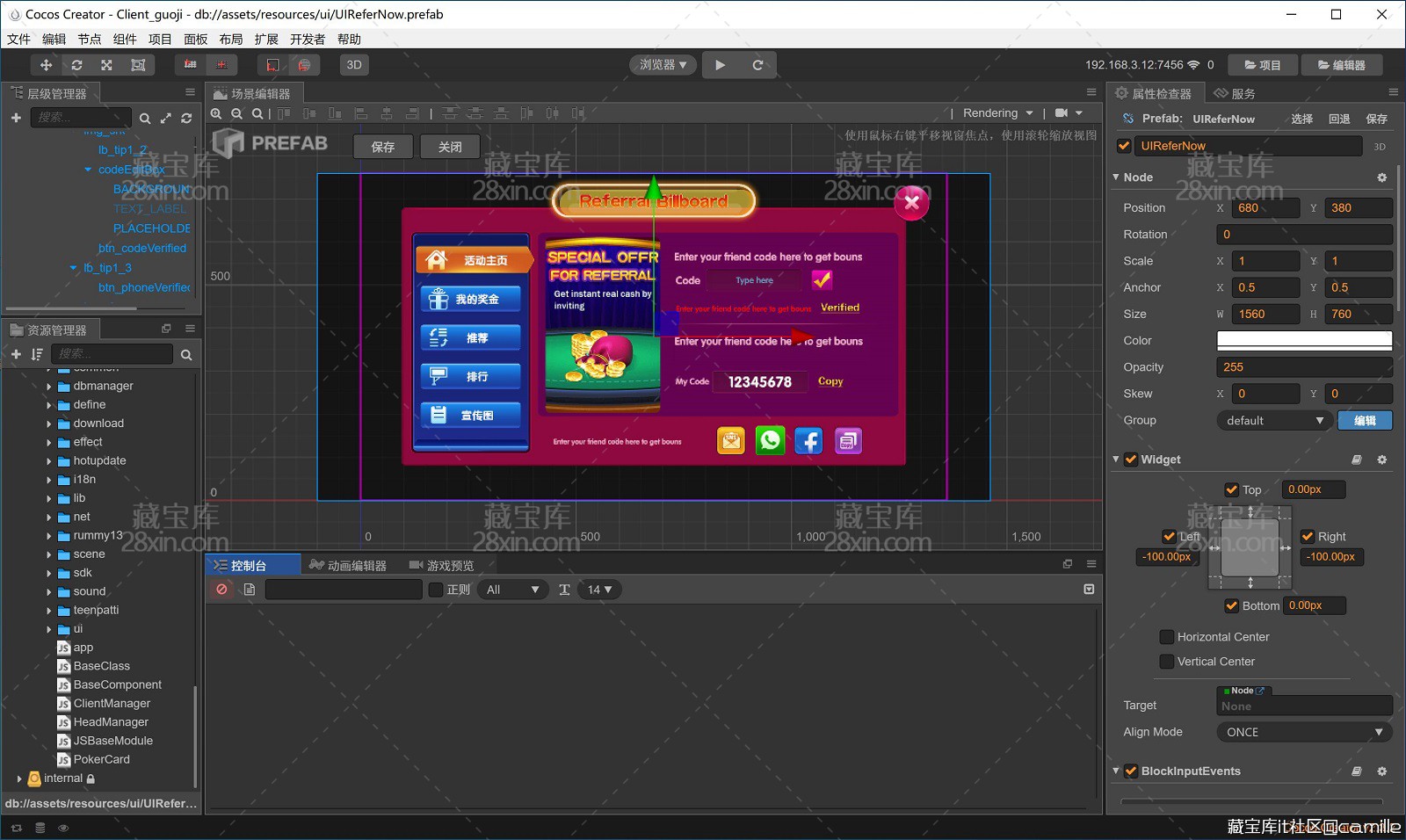Toggle Widget Left alignment checkbox
Viewport: 1406px width, 840px height.
pos(1169,537)
